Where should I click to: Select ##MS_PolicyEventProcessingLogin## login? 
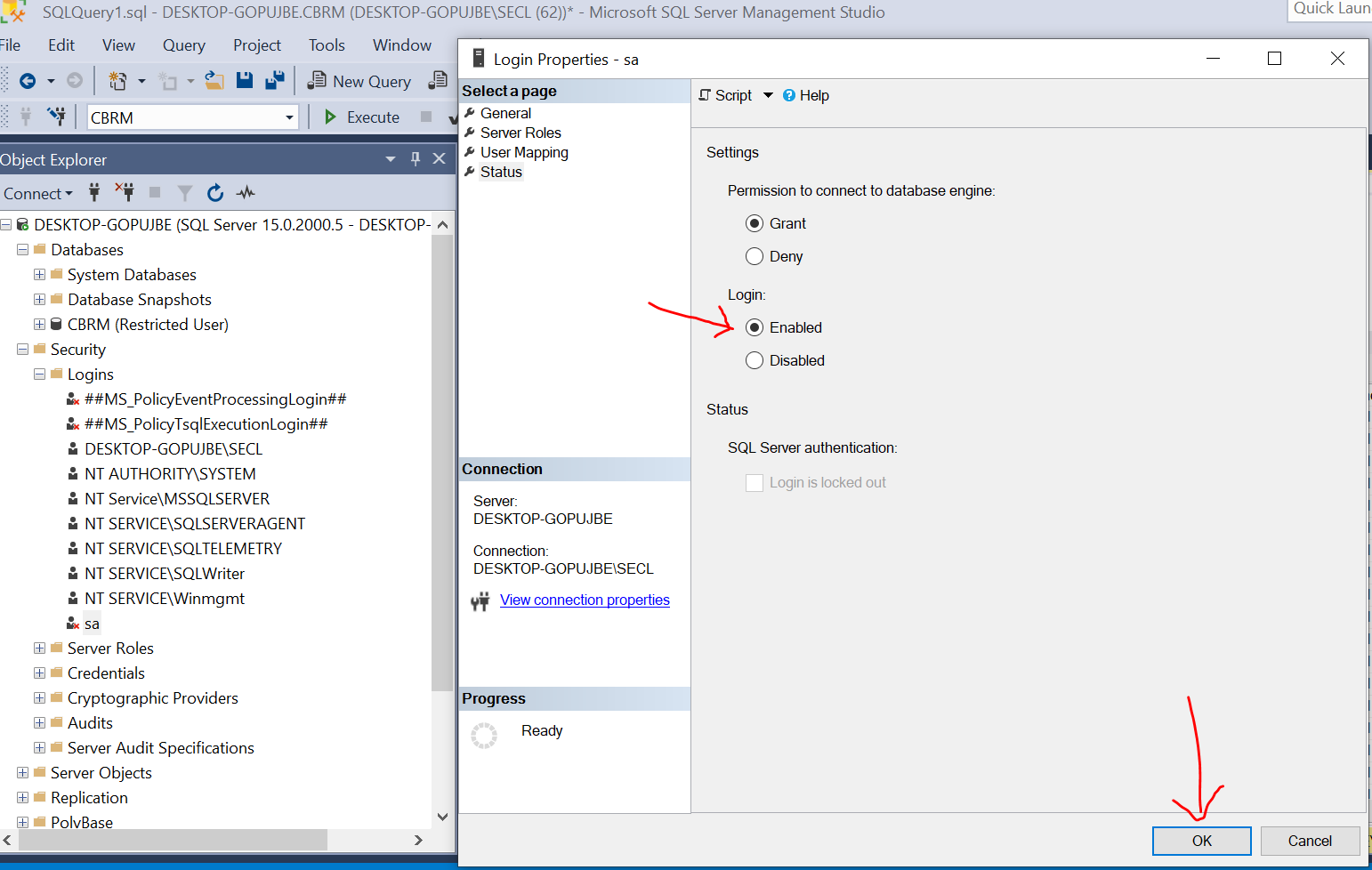[x=215, y=399]
